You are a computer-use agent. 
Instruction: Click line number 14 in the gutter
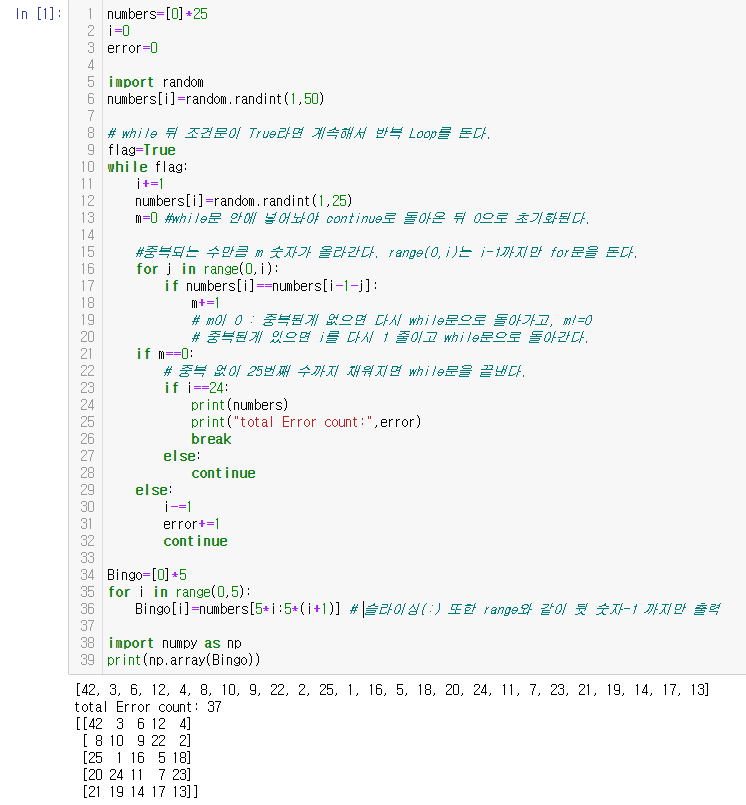[x=87, y=235]
